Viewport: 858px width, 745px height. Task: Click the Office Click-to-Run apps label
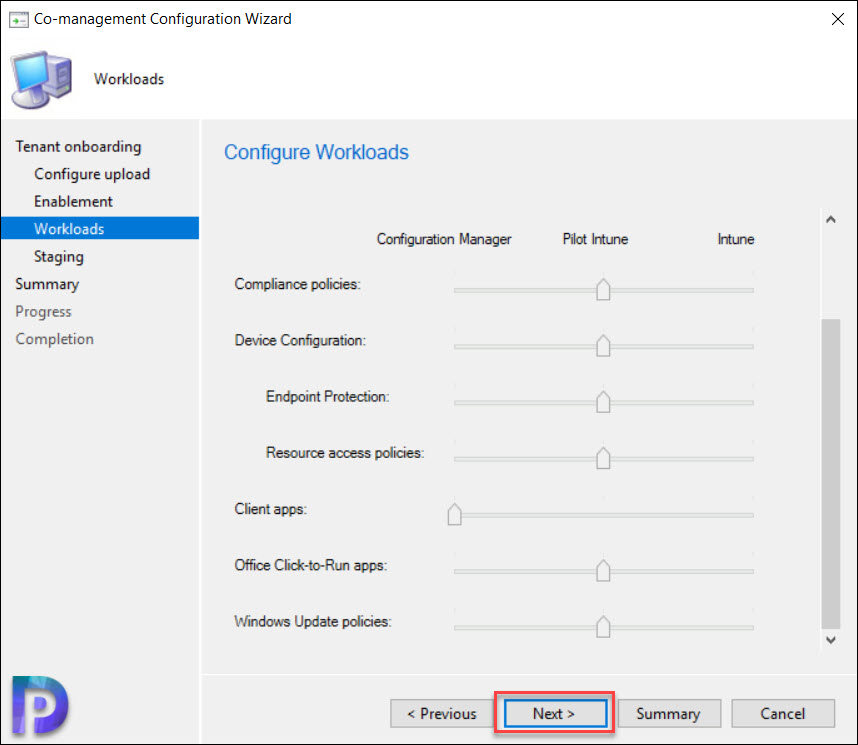[x=311, y=565]
